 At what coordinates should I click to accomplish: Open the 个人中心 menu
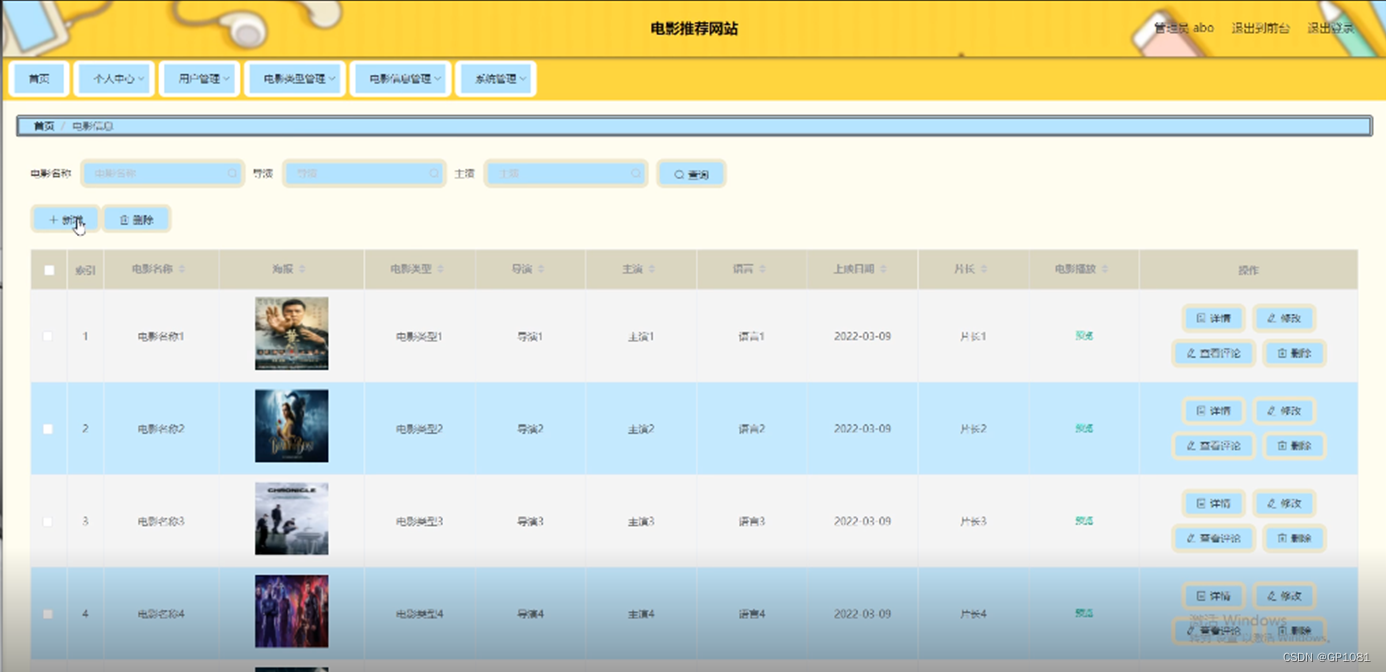(x=114, y=78)
